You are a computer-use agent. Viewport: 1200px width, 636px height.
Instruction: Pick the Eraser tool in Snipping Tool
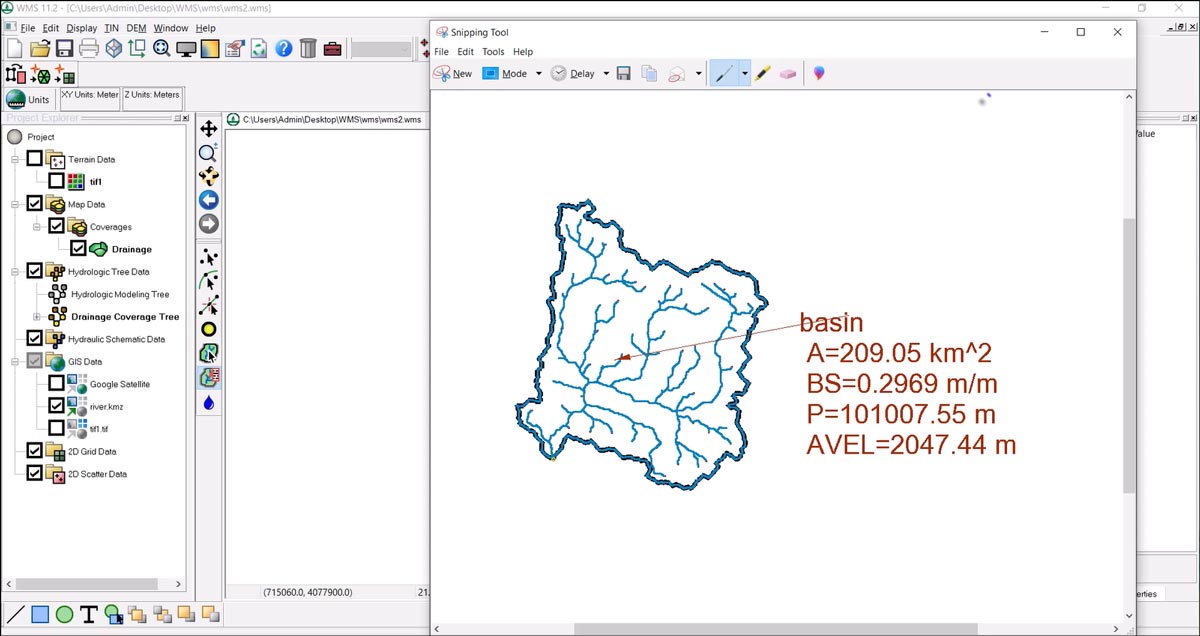pos(788,74)
